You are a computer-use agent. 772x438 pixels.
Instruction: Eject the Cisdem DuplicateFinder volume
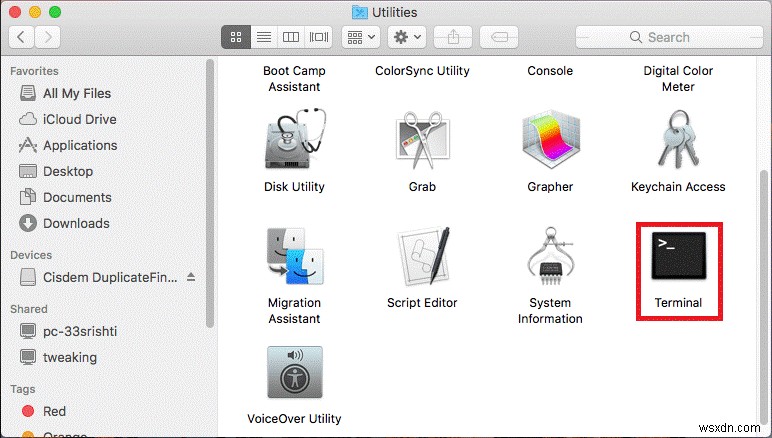[x=191, y=277]
